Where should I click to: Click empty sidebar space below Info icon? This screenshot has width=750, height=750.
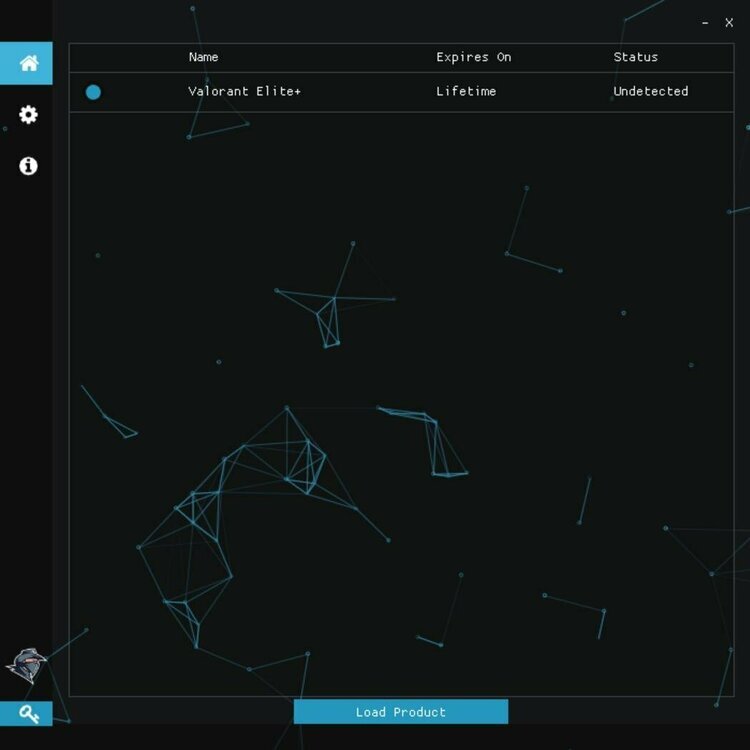point(26,400)
